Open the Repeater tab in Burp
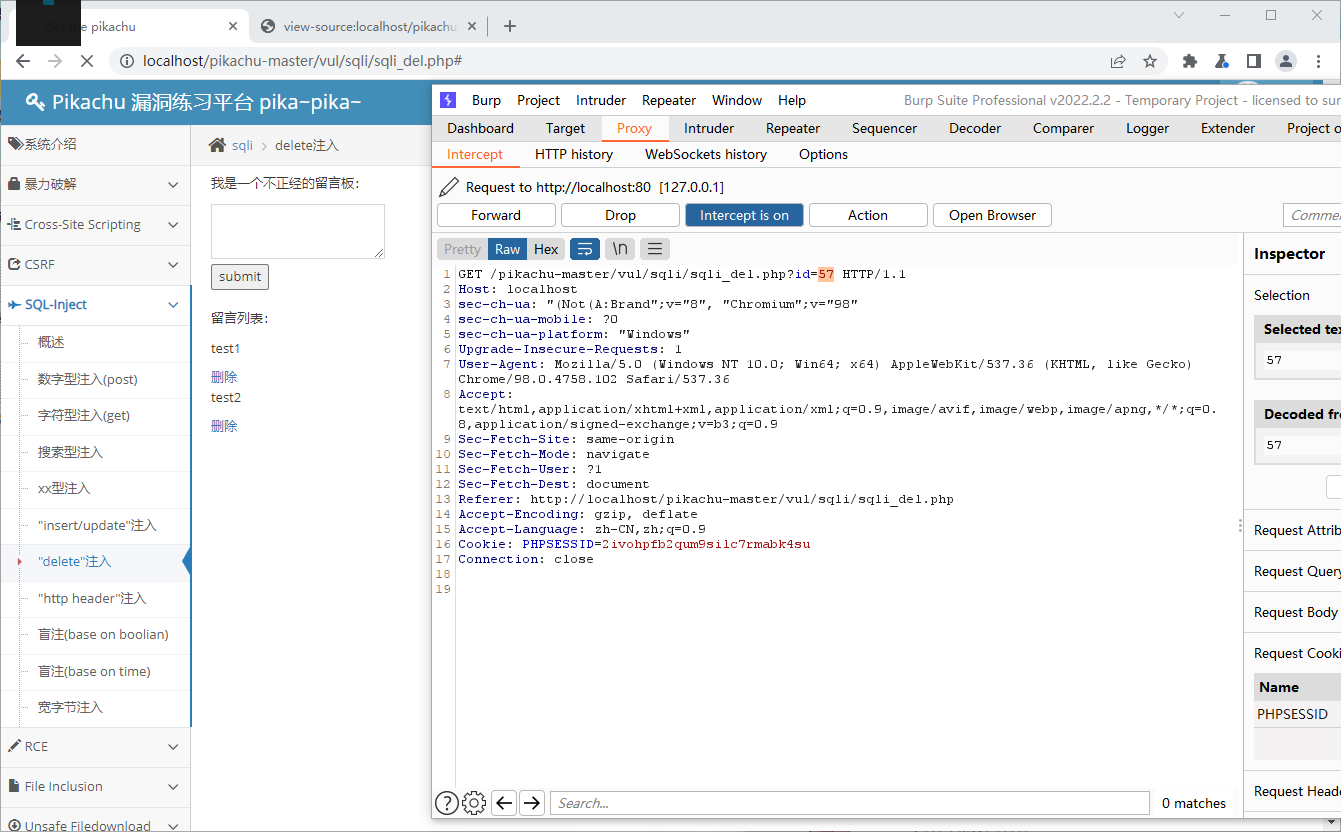Image resolution: width=1341 pixels, height=832 pixels. point(792,128)
